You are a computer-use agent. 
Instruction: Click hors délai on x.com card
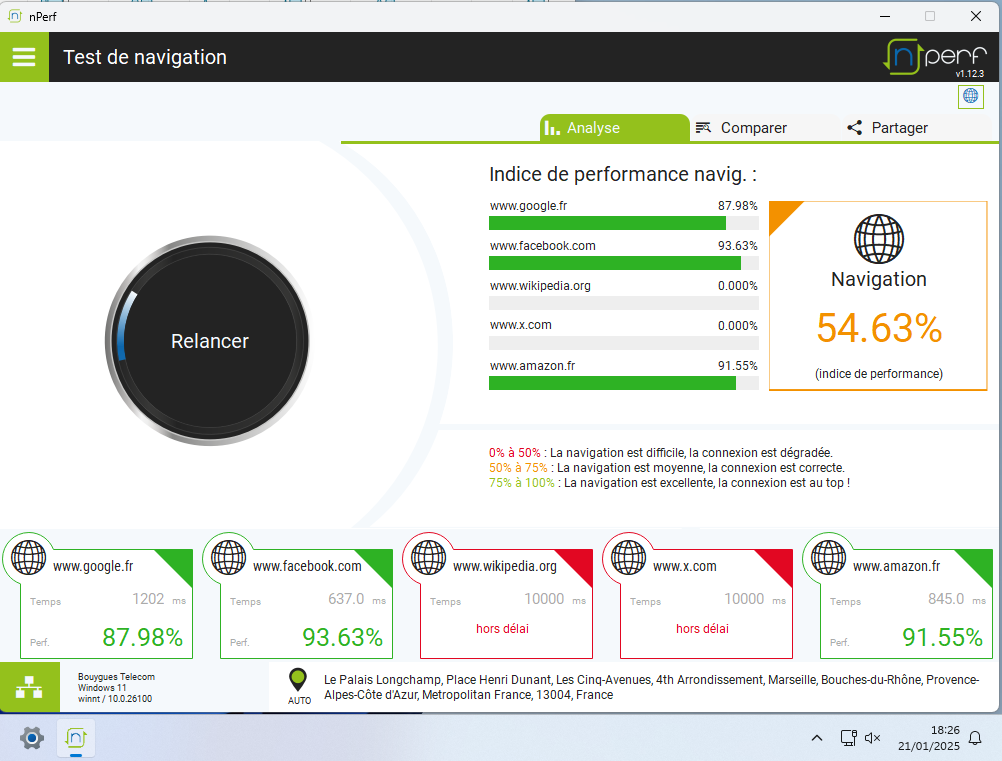(702, 629)
